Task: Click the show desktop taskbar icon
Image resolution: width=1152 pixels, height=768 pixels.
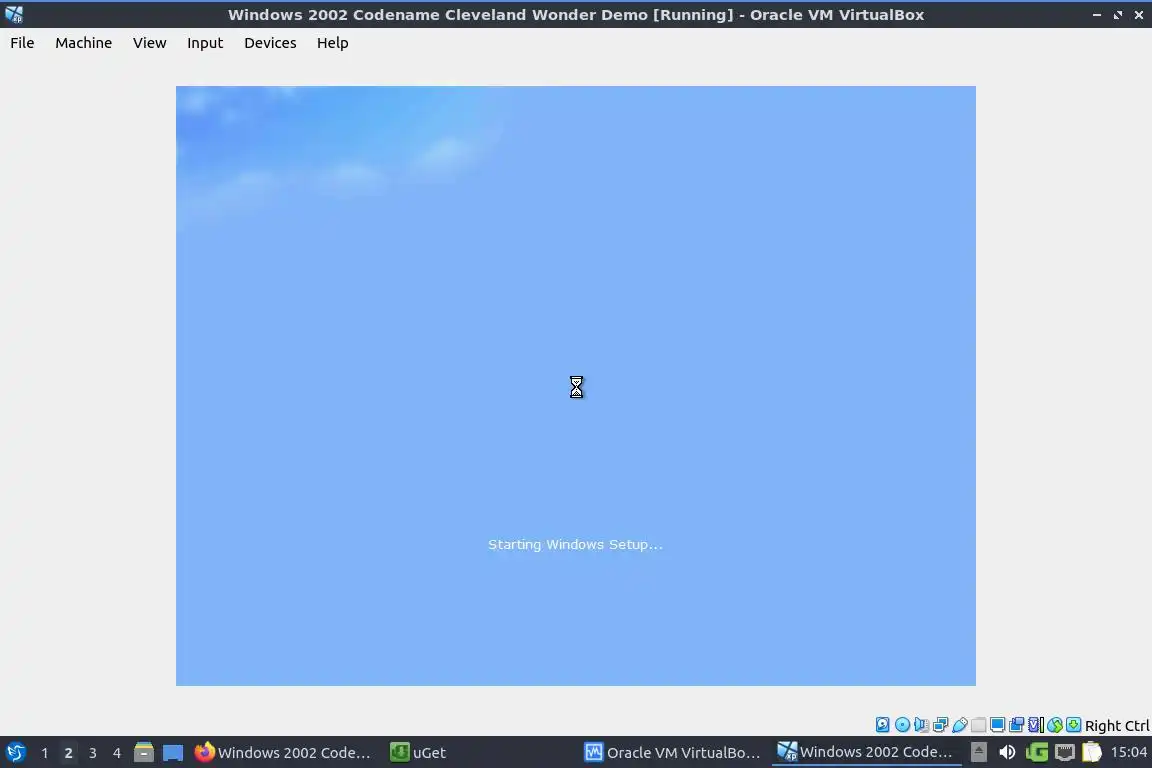Action: pyautogui.click(x=173, y=753)
